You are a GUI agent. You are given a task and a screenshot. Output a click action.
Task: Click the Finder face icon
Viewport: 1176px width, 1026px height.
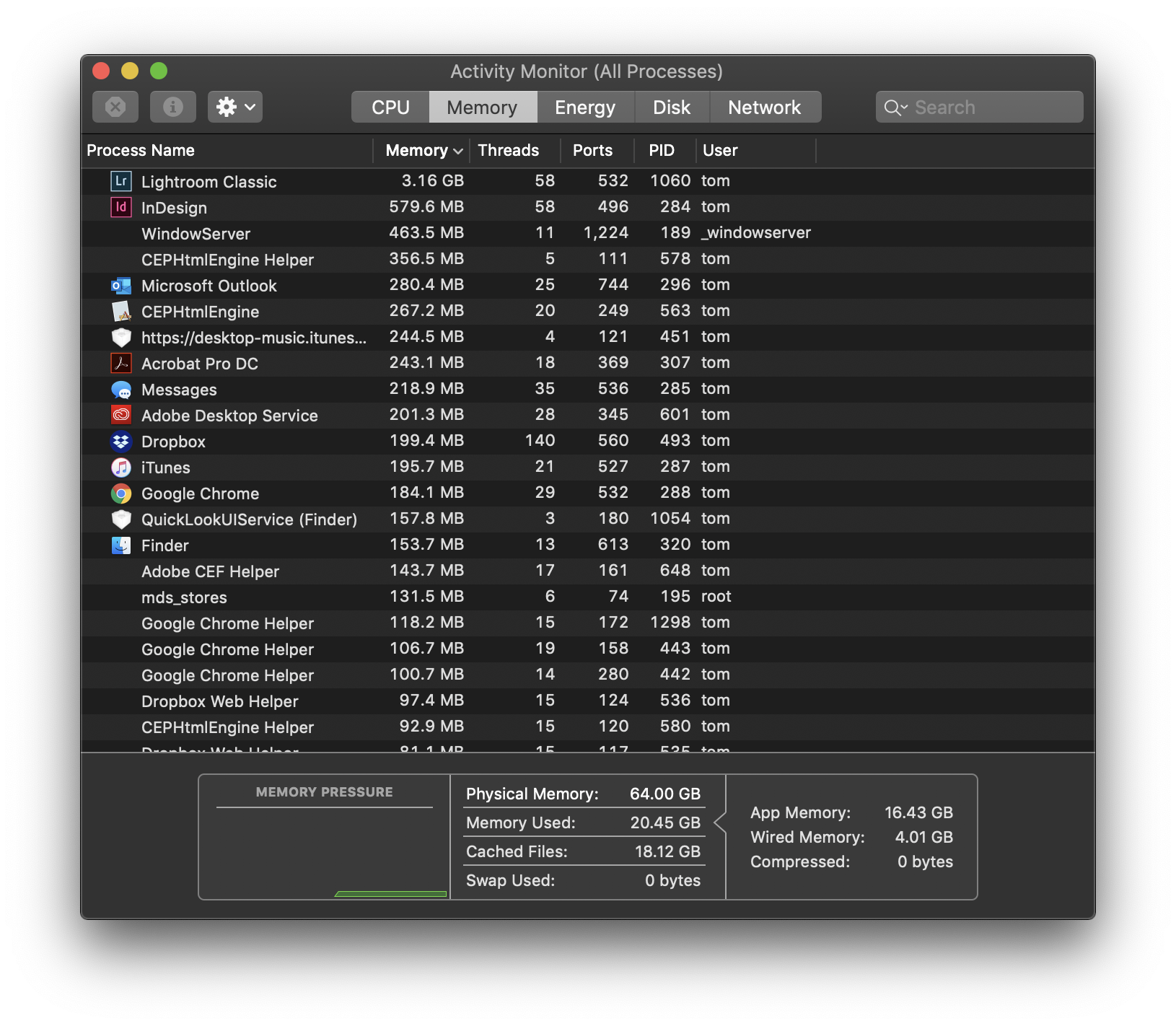[x=121, y=545]
